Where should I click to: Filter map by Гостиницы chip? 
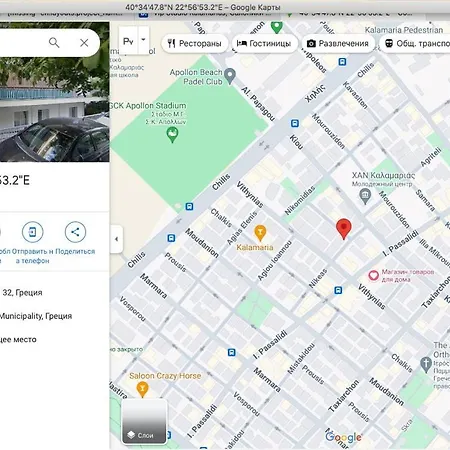[x=264, y=43]
